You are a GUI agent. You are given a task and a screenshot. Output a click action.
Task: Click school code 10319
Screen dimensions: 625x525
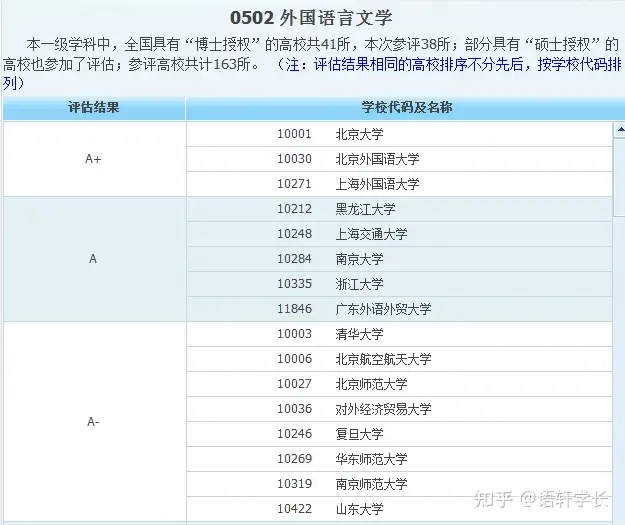click(x=294, y=484)
